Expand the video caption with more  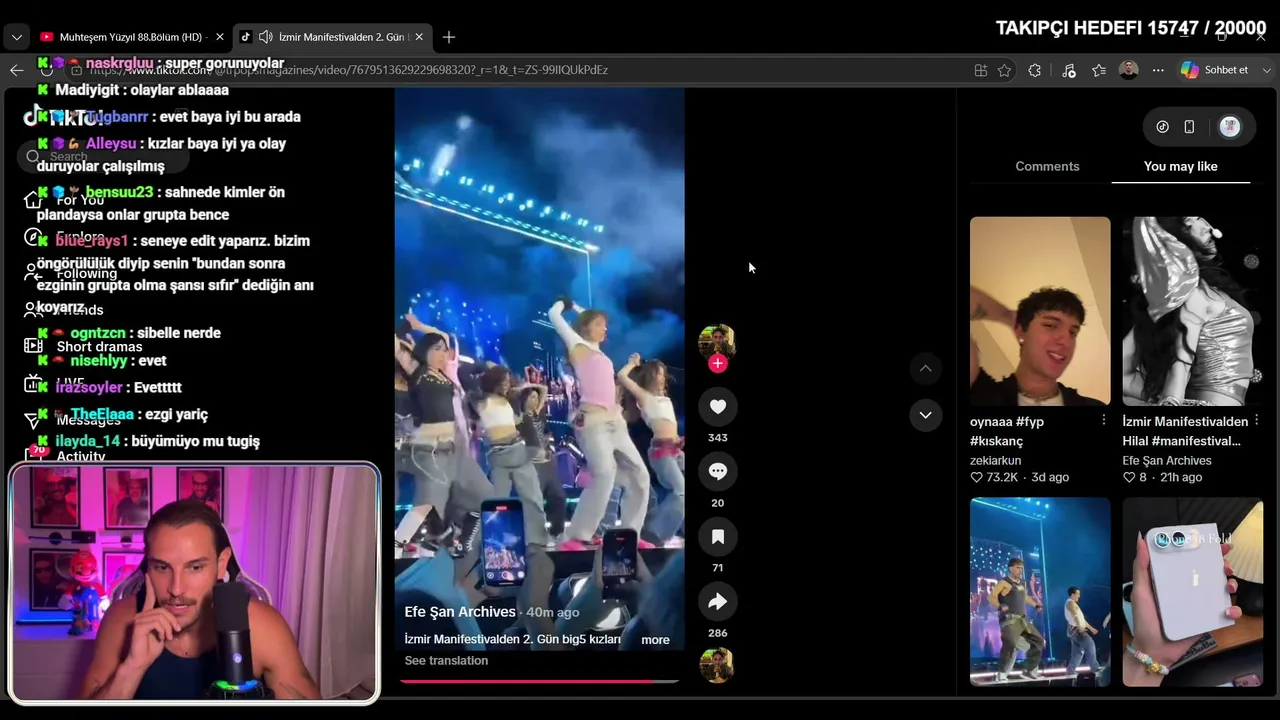click(x=655, y=640)
